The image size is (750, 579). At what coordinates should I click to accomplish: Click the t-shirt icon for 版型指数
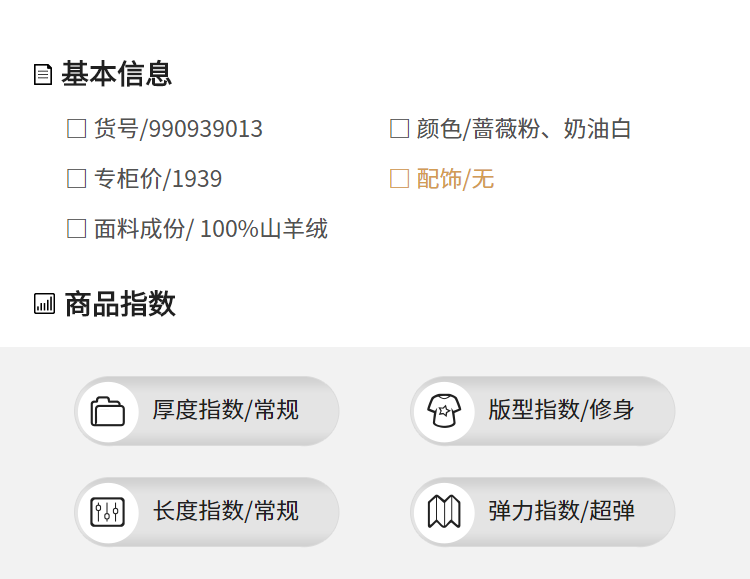444,411
